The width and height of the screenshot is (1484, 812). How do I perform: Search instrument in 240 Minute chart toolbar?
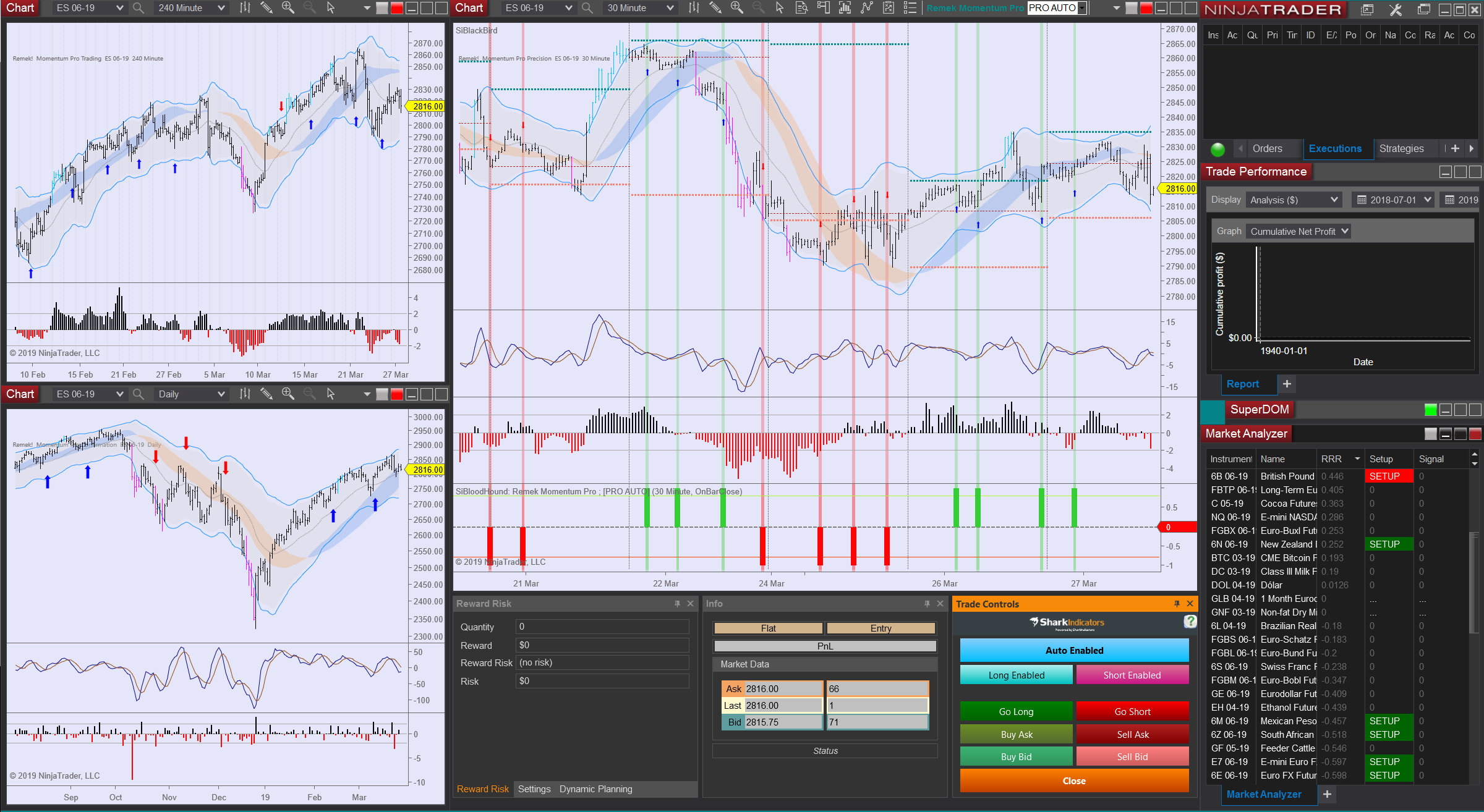pos(139,8)
